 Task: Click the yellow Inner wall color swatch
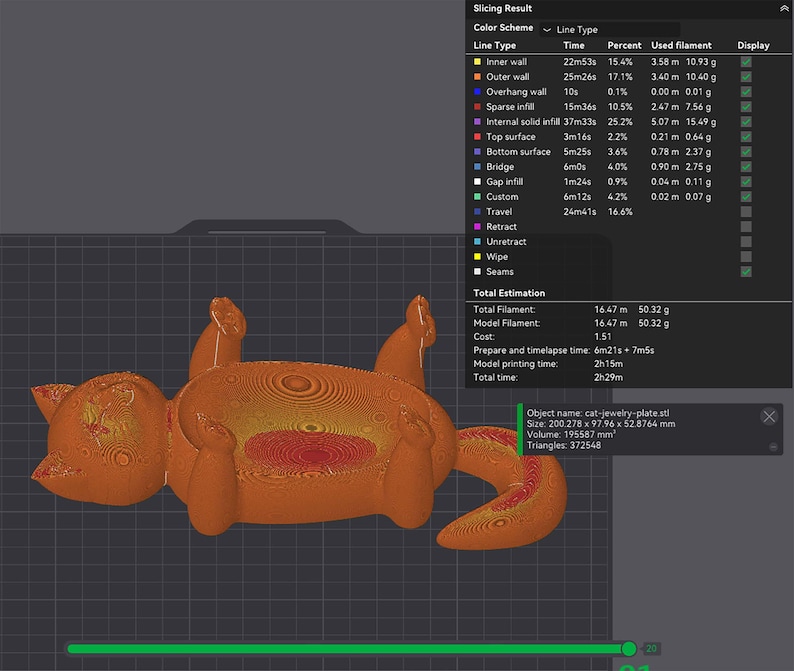[477, 62]
